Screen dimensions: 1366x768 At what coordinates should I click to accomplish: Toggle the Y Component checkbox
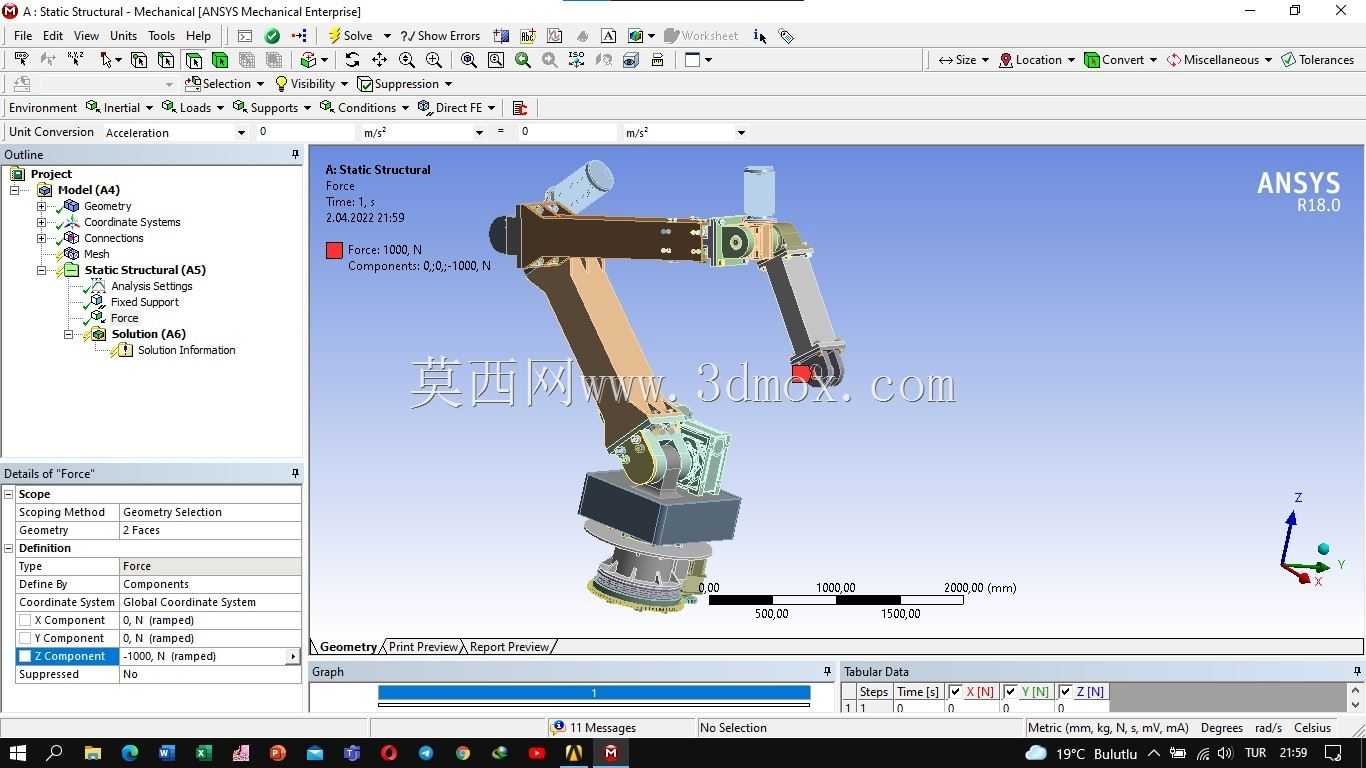tap(25, 638)
